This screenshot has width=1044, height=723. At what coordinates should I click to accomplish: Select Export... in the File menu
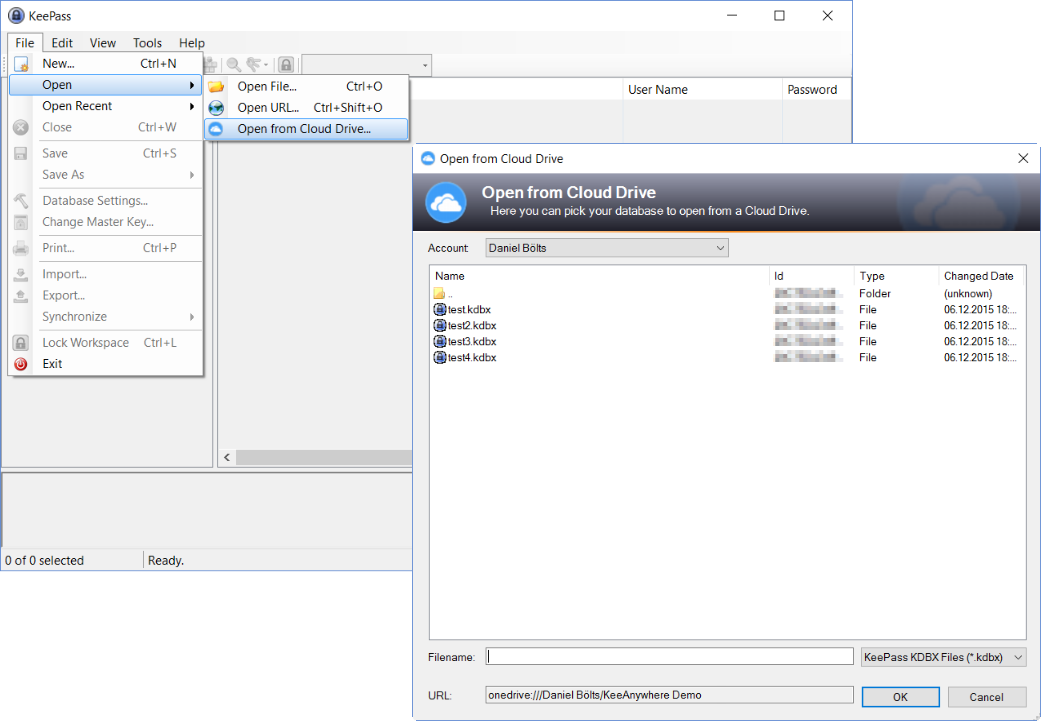tap(107, 296)
